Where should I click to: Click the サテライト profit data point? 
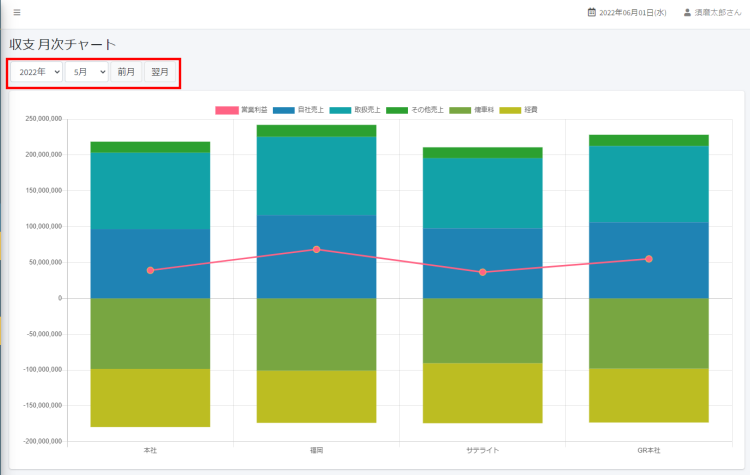pyautogui.click(x=482, y=272)
